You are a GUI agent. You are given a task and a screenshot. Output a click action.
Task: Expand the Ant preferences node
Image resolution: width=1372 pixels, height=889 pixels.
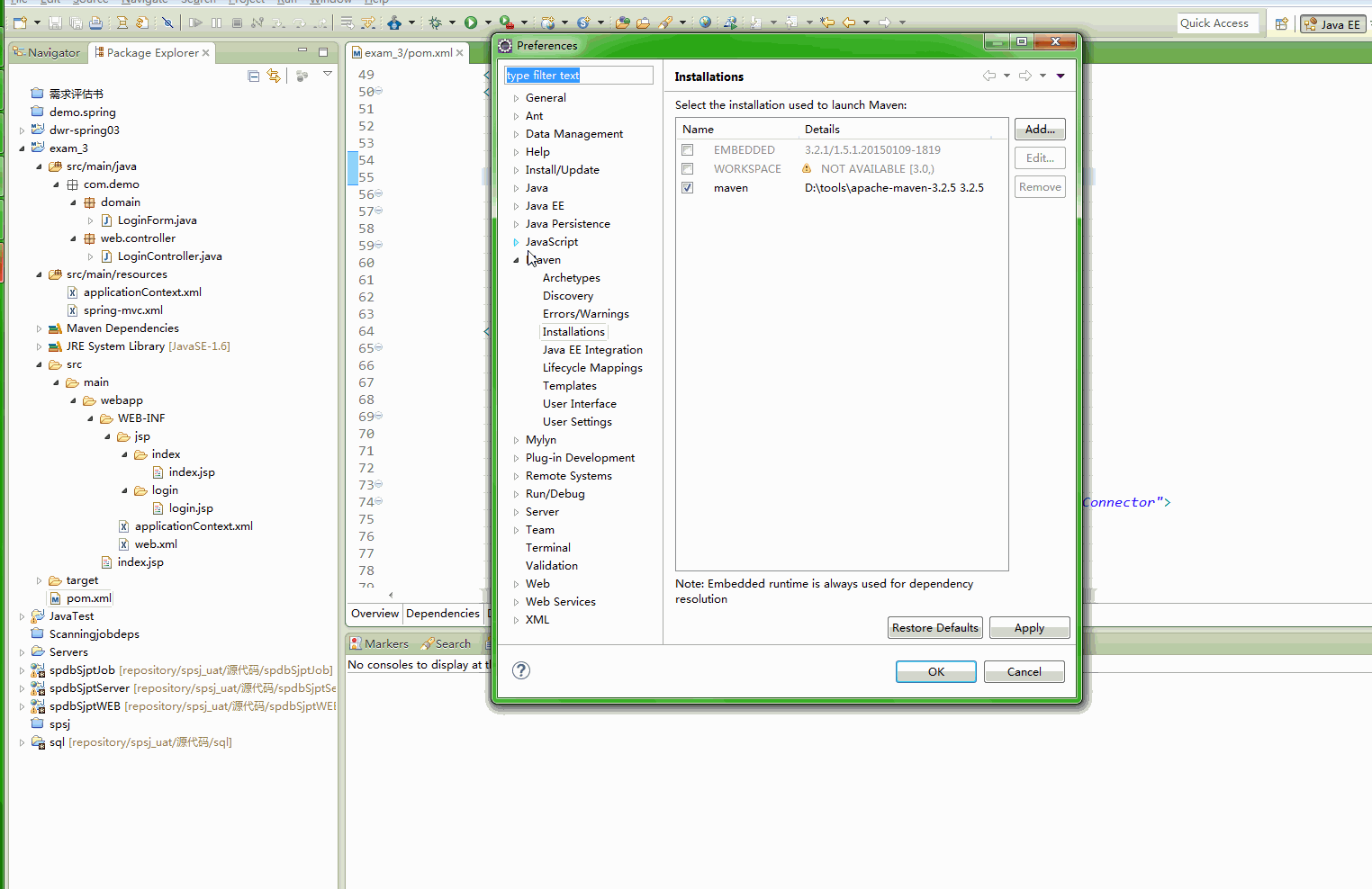tap(516, 116)
